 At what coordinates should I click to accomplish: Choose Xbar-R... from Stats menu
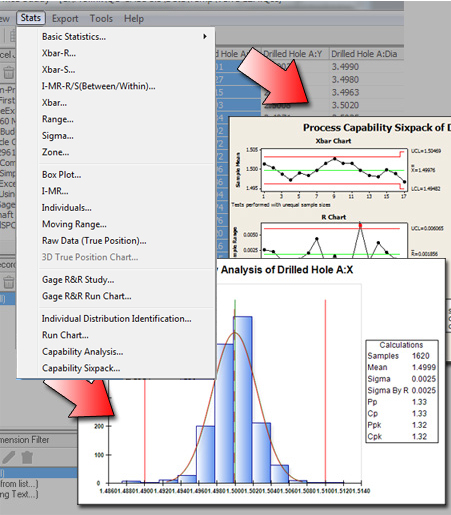click(116, 53)
